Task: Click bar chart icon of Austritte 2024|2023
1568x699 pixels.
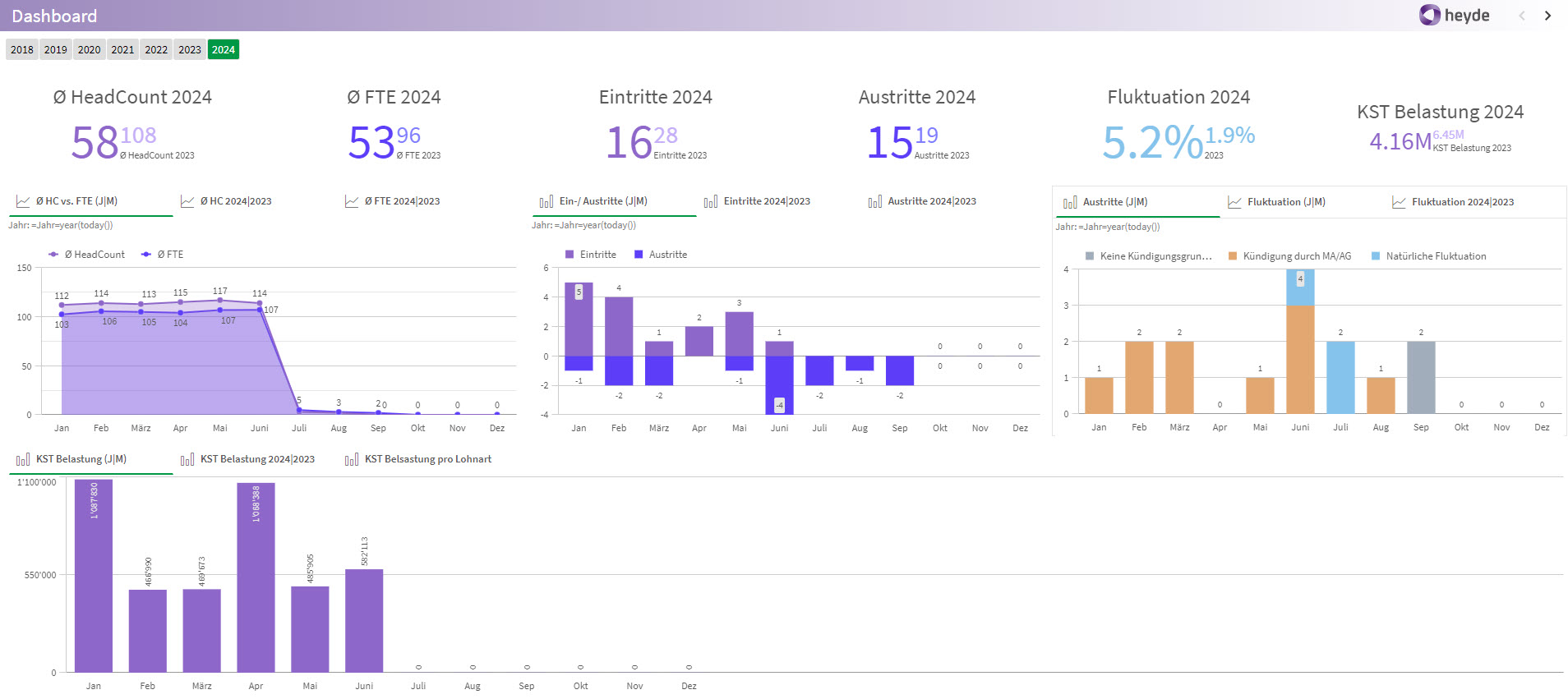Action: pyautogui.click(x=875, y=201)
